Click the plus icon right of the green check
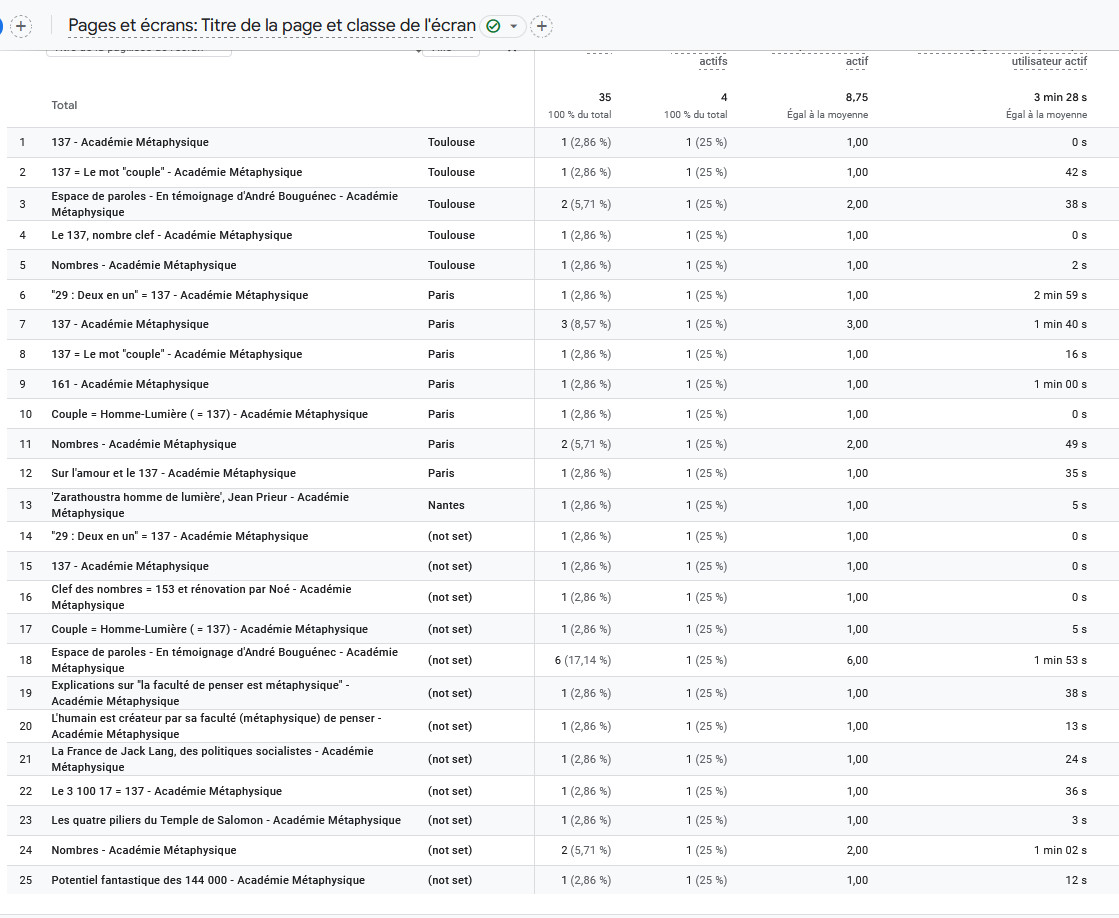 [542, 26]
